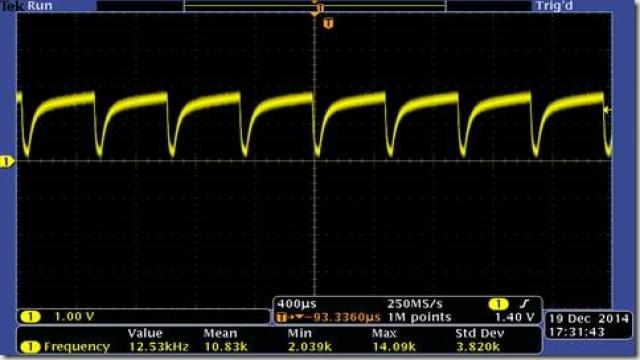Click the Std Dev column header
This screenshot has height=360, width=640.
(x=480, y=333)
